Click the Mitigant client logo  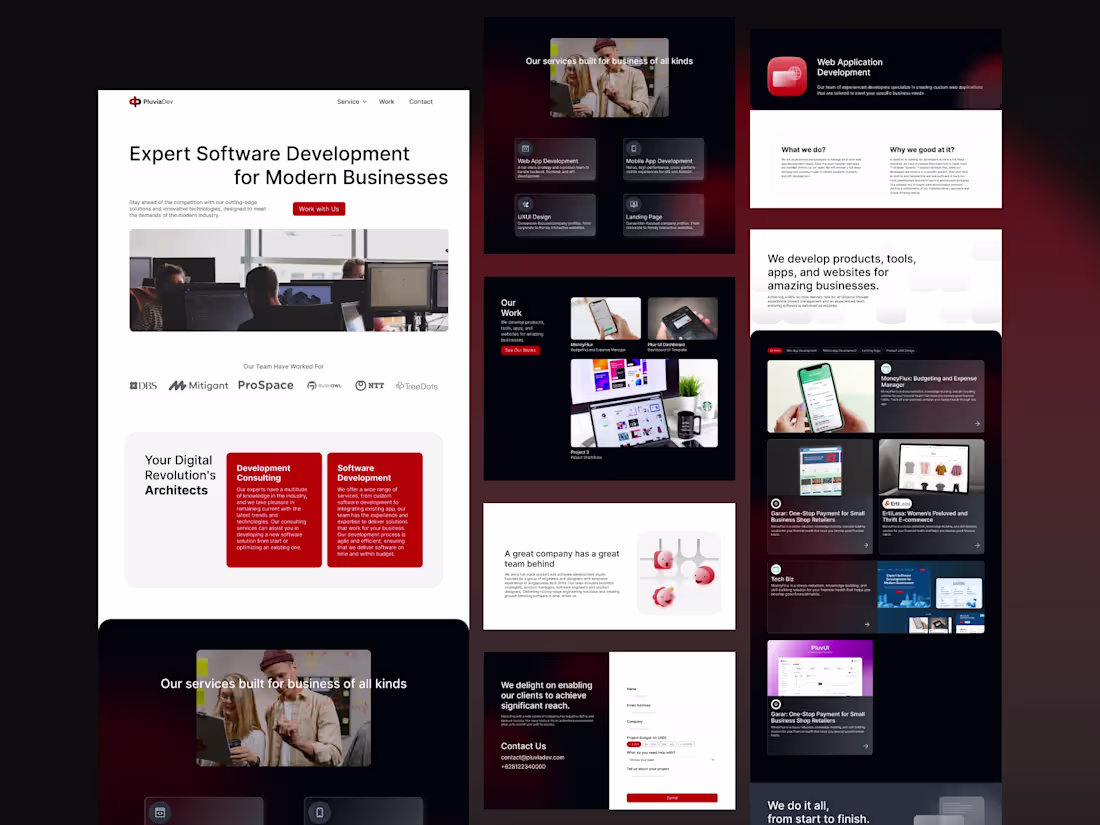pyautogui.click(x=199, y=386)
